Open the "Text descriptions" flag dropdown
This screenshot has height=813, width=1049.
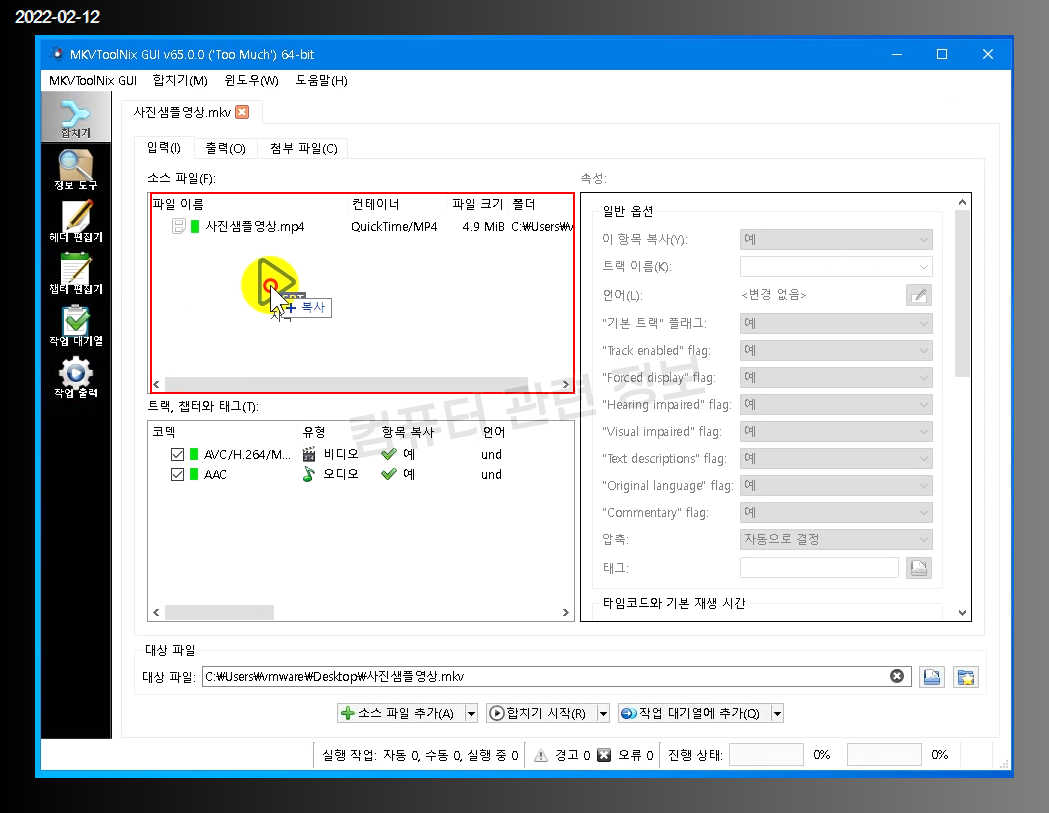point(836,458)
